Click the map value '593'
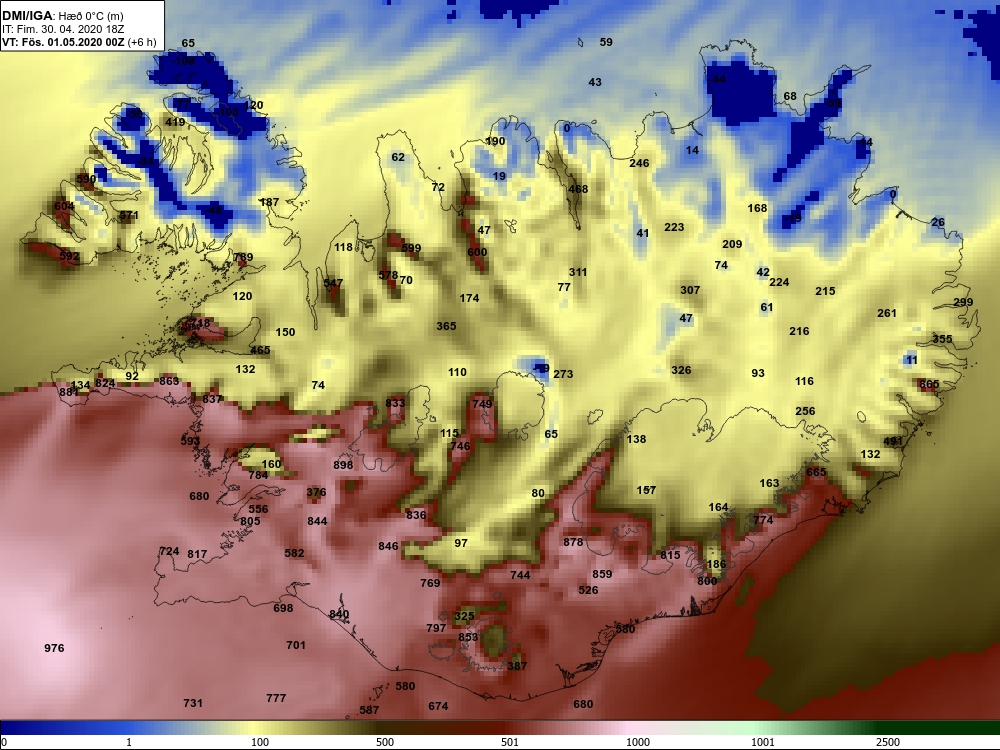This screenshot has width=1000, height=750. pyautogui.click(x=190, y=441)
